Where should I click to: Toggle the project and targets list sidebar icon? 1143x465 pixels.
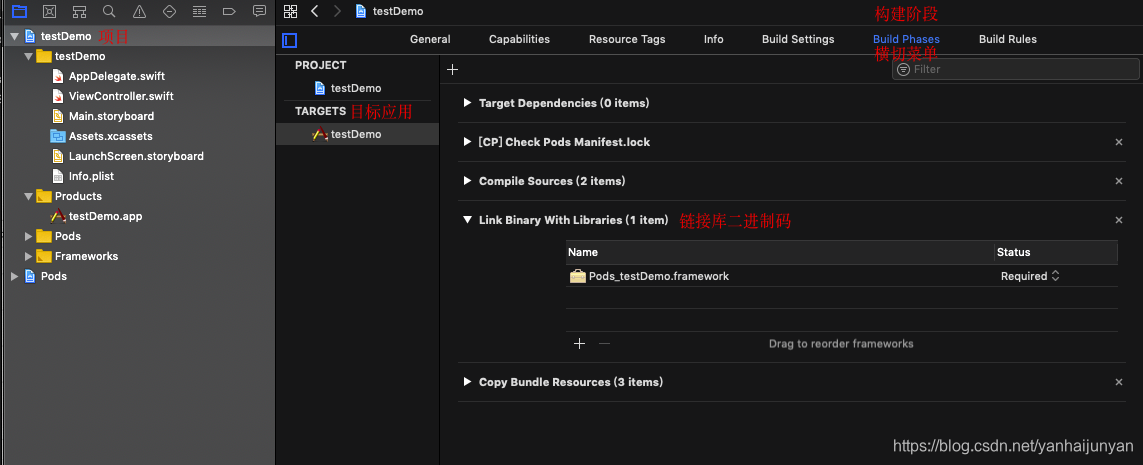pos(289,40)
